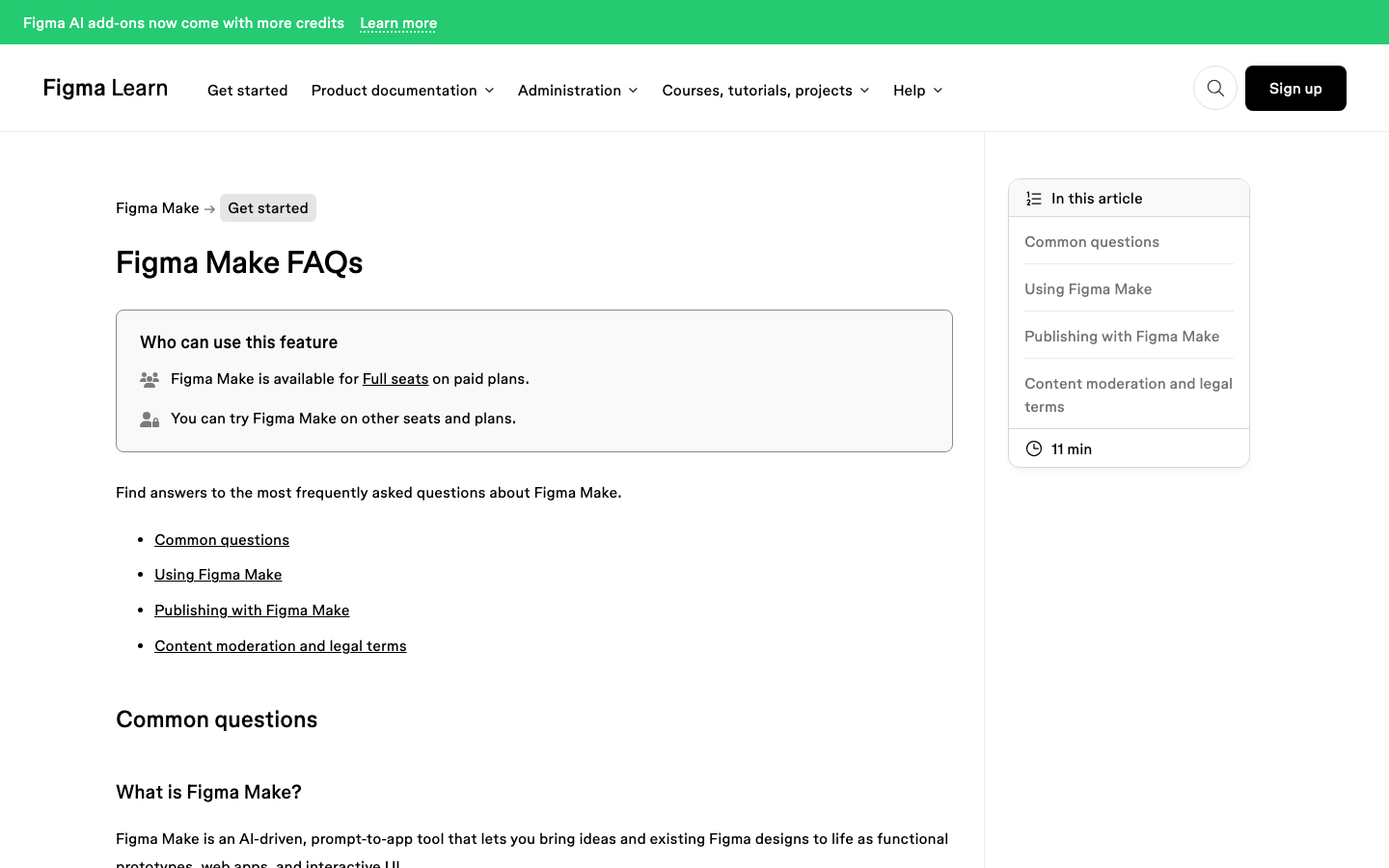Click the What is Figma Make? heading
The height and width of the screenshot is (868, 1389).
208,792
